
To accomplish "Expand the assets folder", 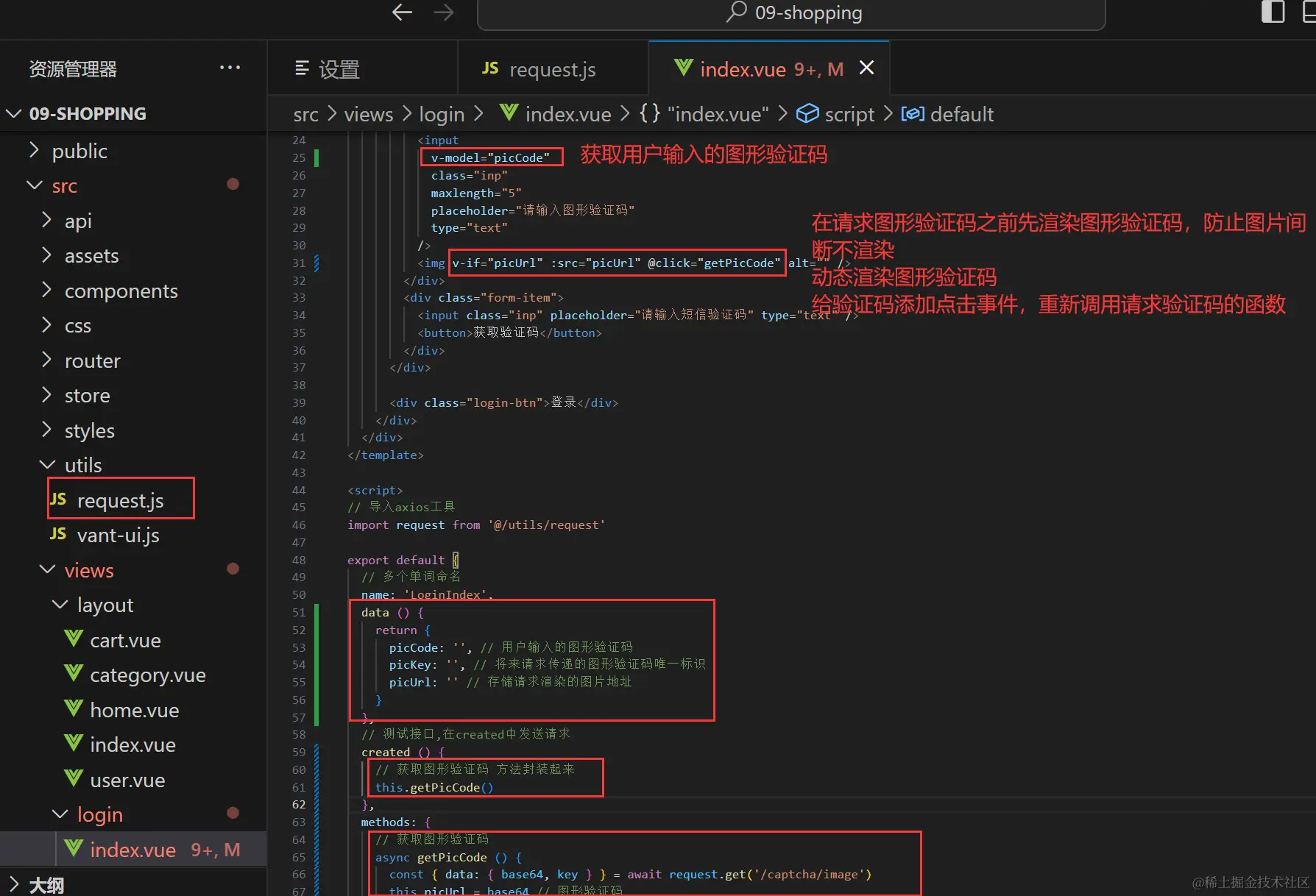I will 133,255.
